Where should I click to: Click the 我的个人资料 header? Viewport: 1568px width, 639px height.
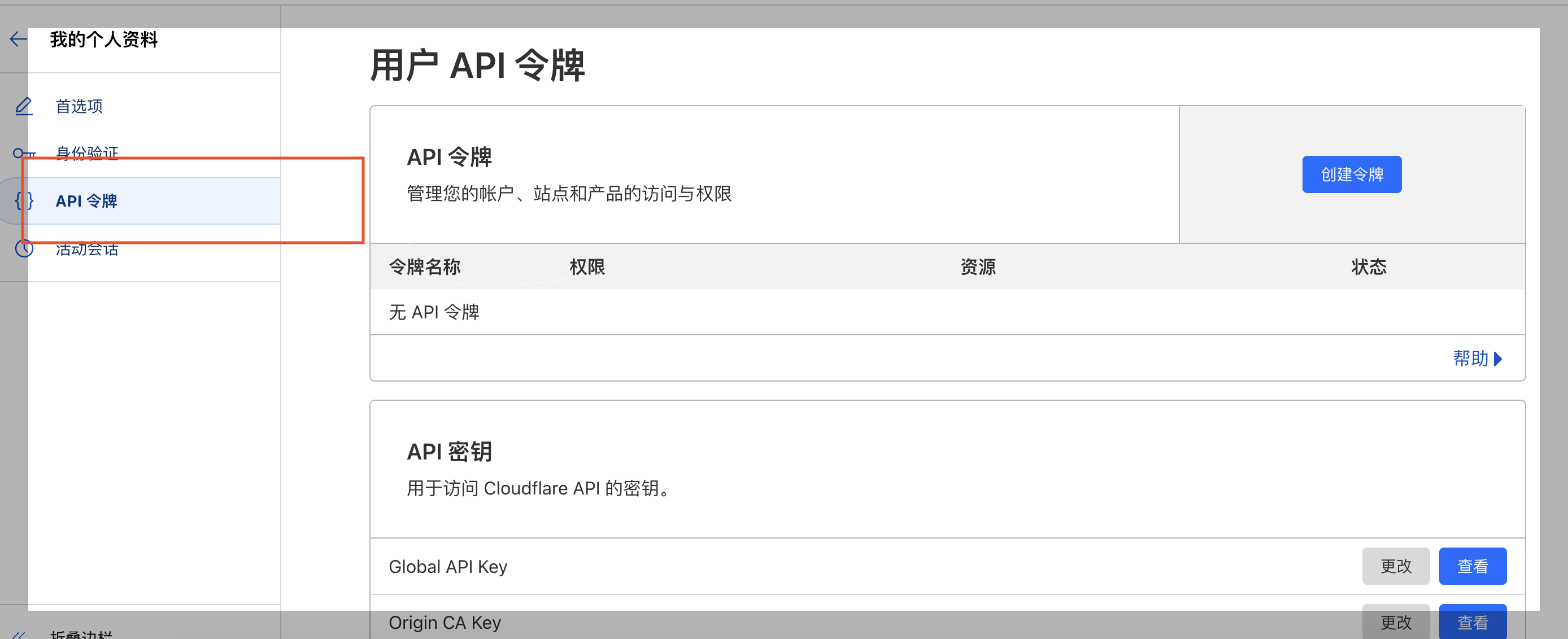coord(103,40)
